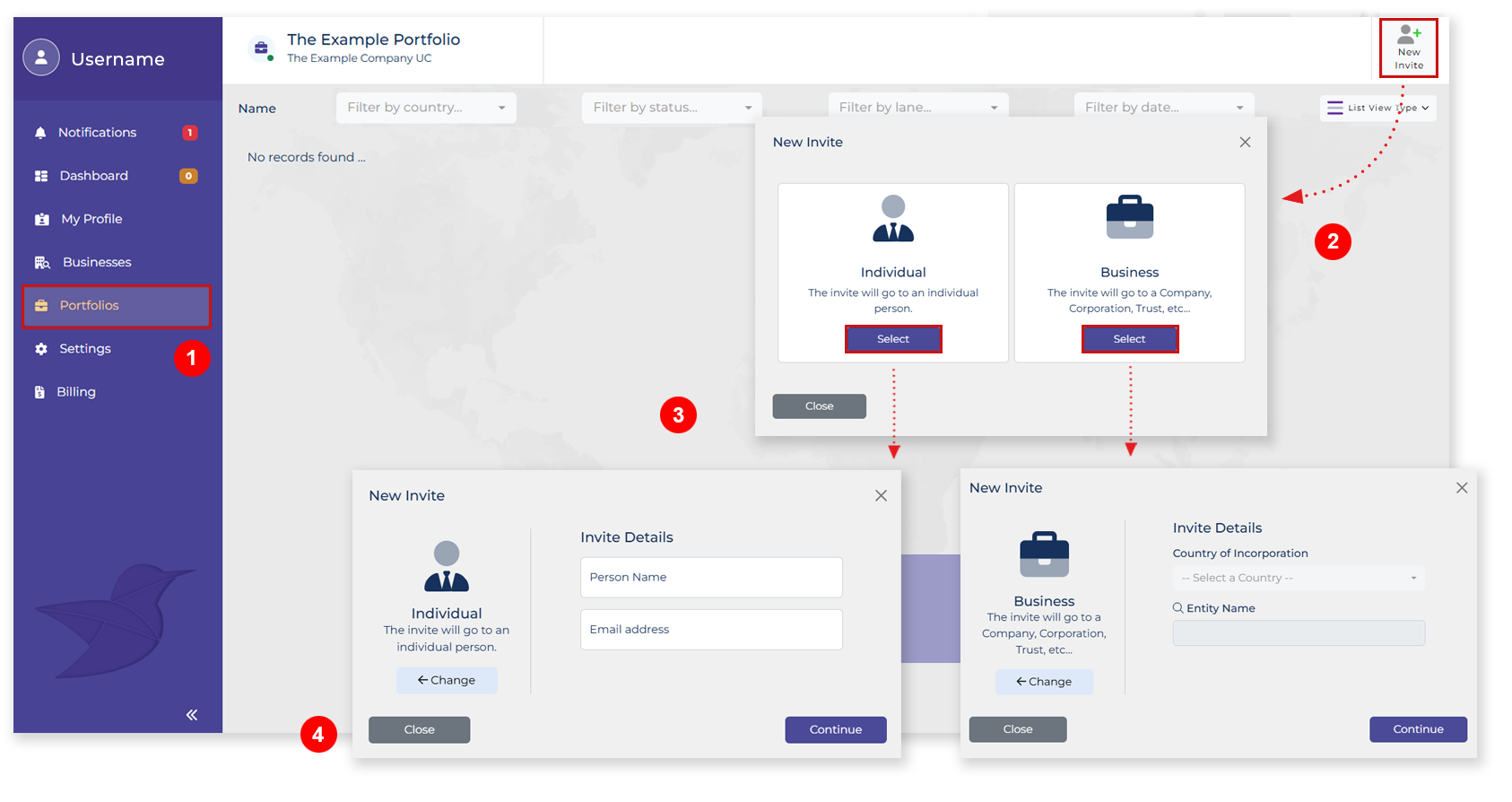
Task: Click the Person Name input field
Action: (x=711, y=578)
